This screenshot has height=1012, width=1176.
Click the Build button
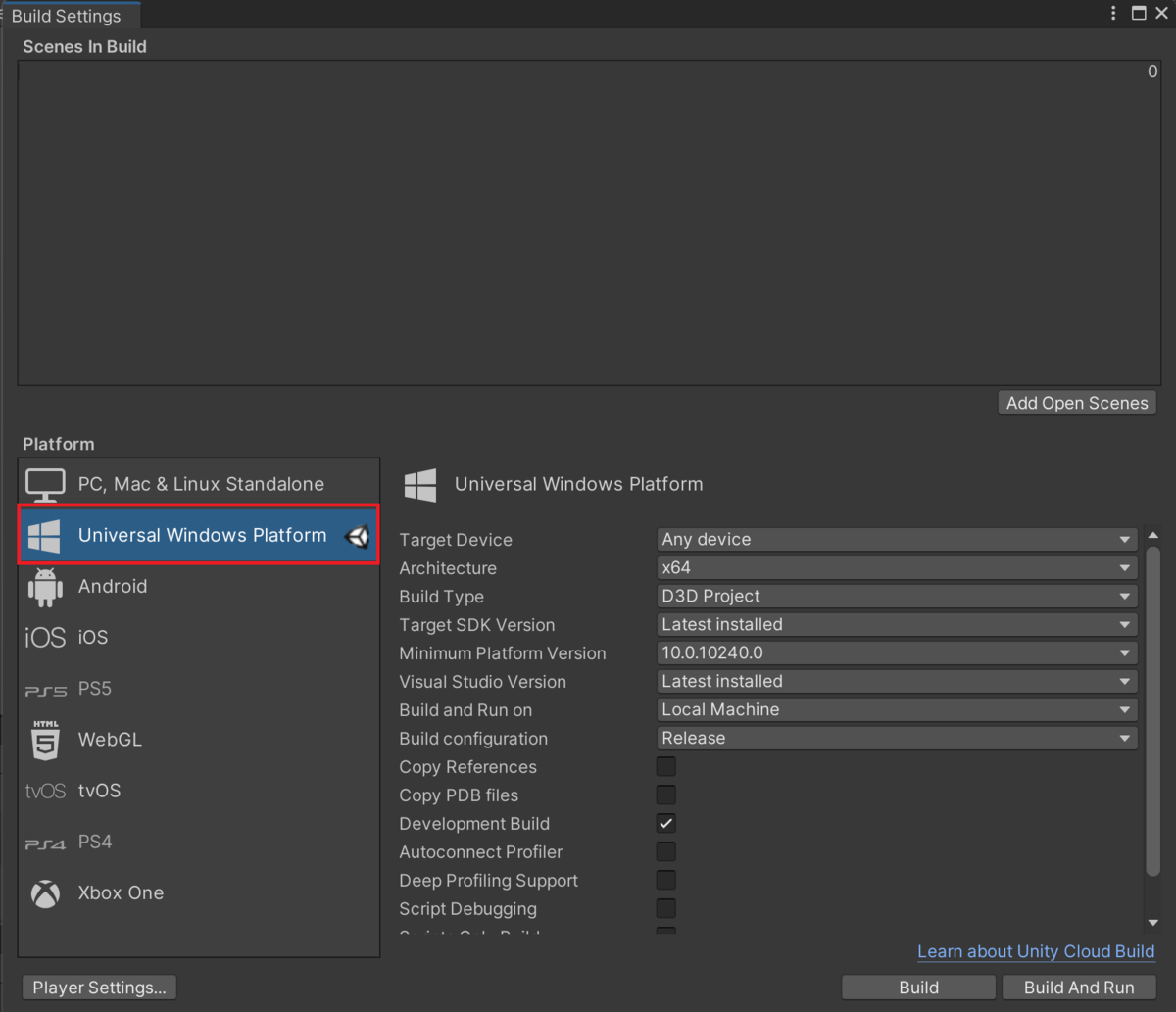pyautogui.click(x=919, y=988)
